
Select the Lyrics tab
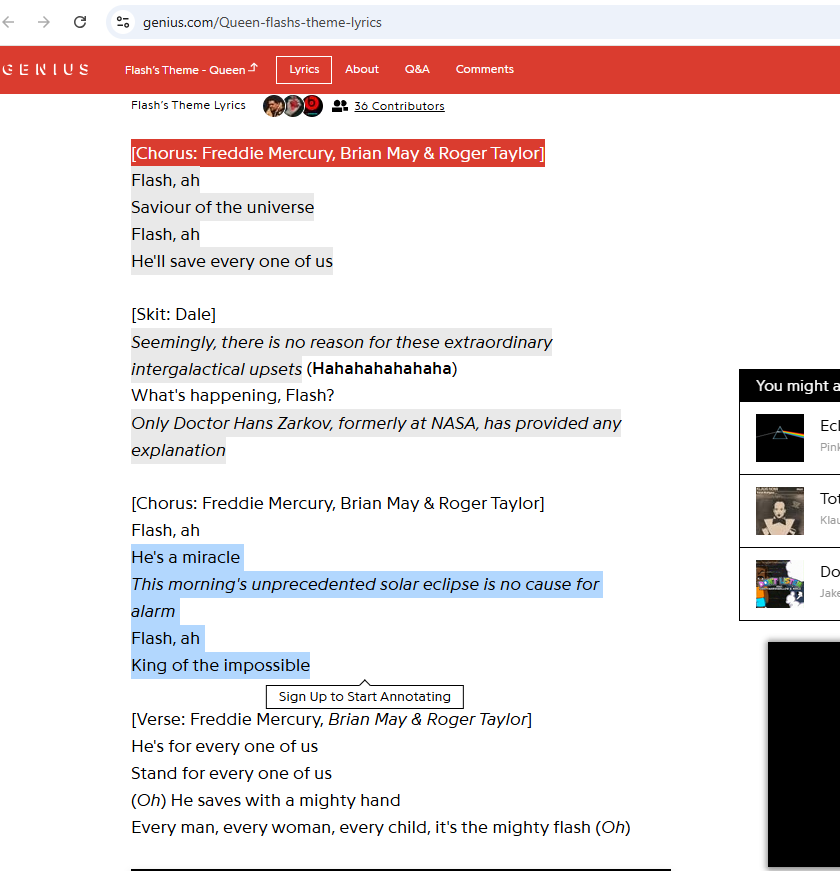(x=304, y=69)
